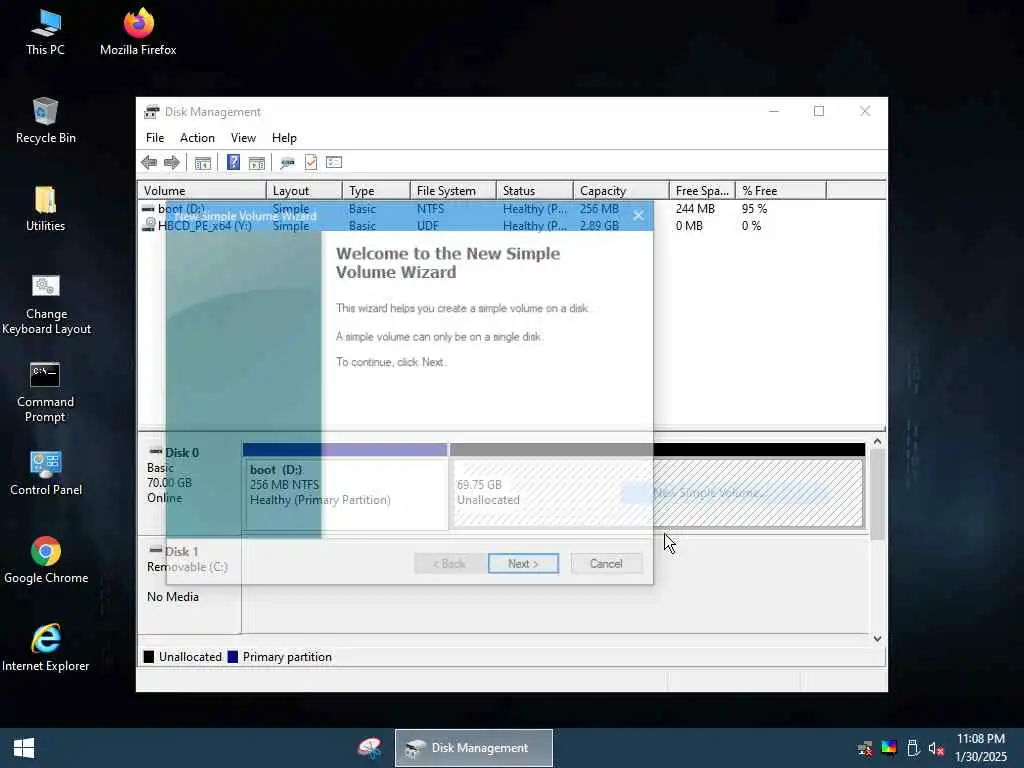Click the black Unallocated legend swatch
The height and width of the screenshot is (768, 1024).
tap(149, 657)
